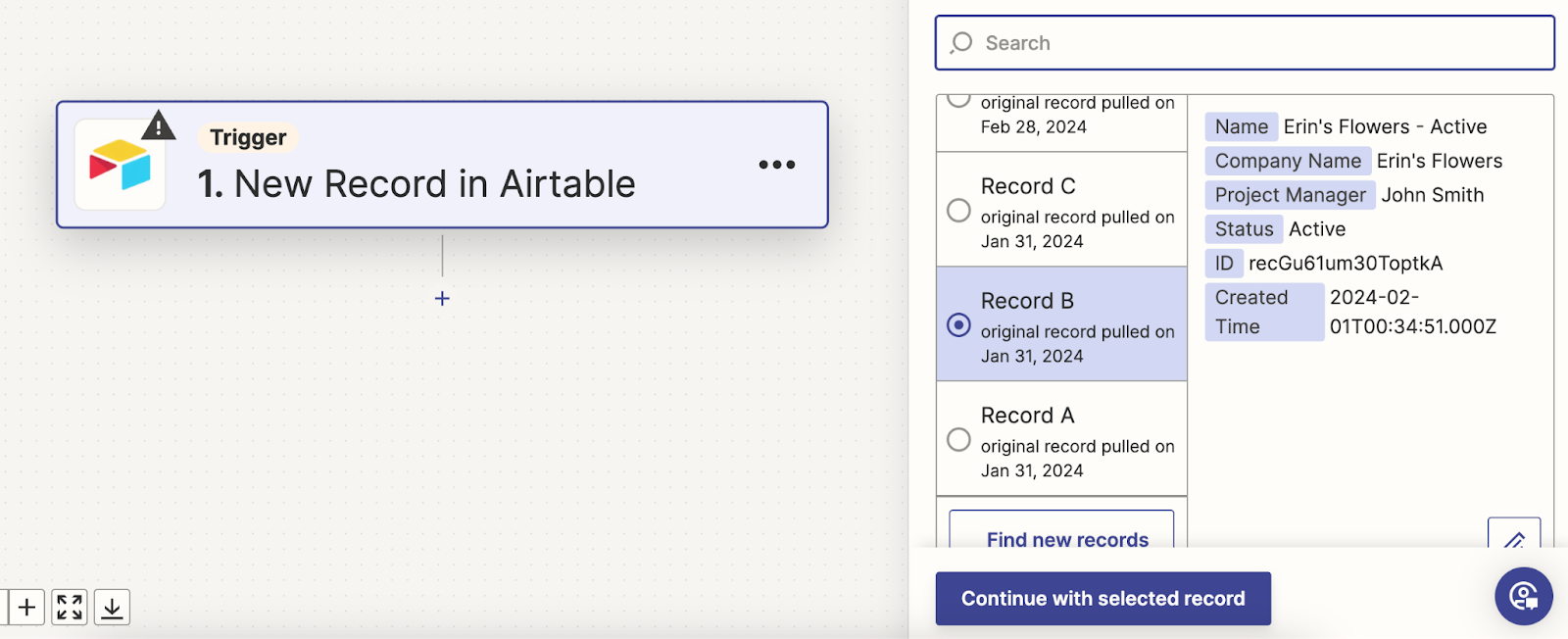
Task: Click the Record C title text
Action: pos(1028,186)
